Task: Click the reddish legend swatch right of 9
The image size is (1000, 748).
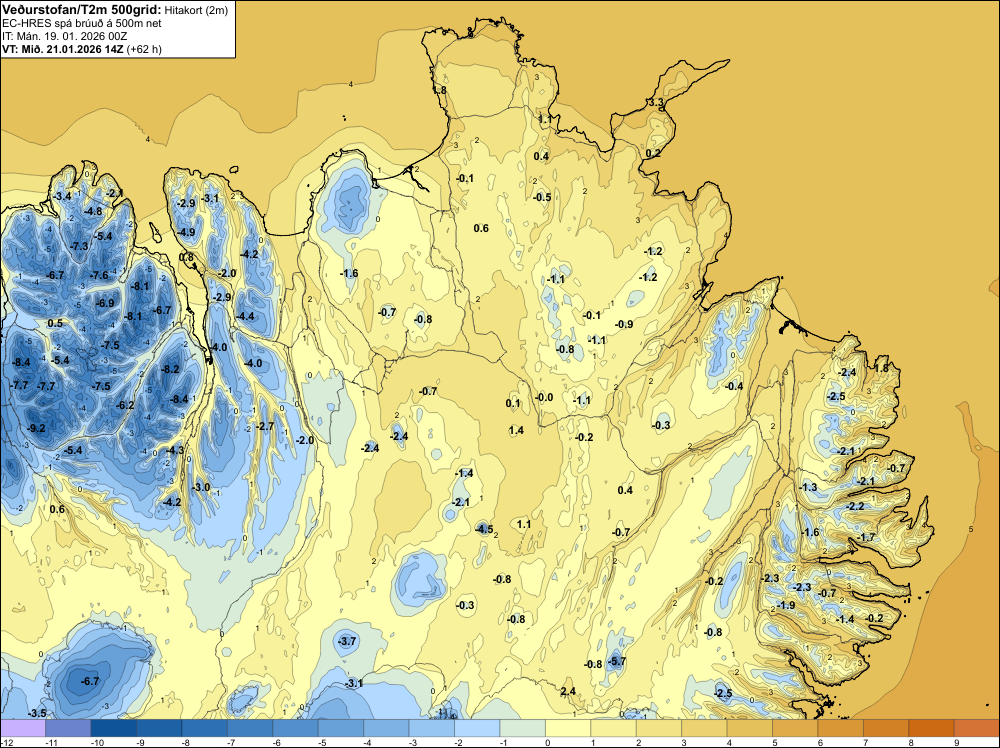Action: coord(977,728)
